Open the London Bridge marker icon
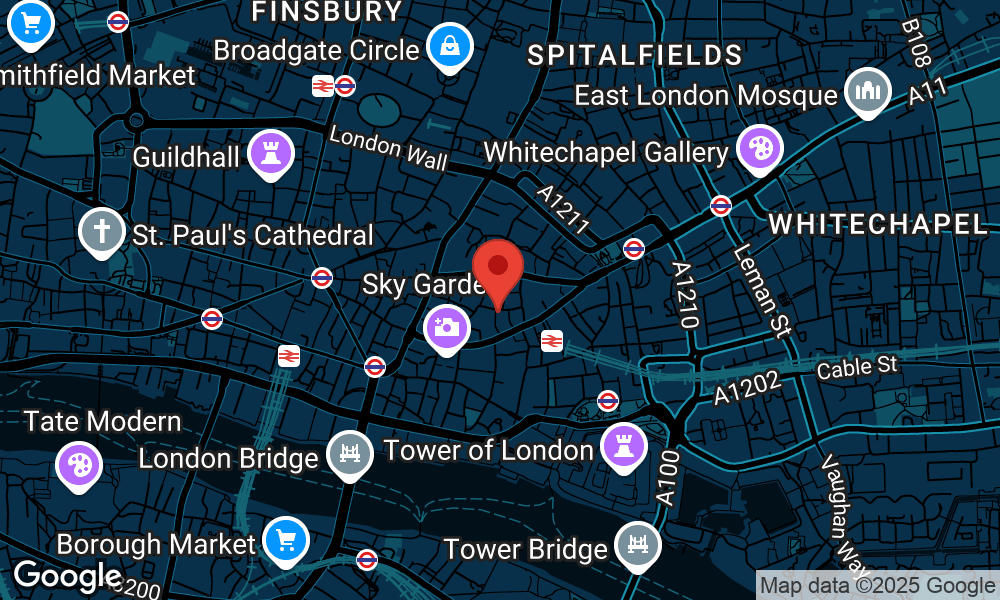Viewport: 1000px width, 600px height. coord(349,455)
